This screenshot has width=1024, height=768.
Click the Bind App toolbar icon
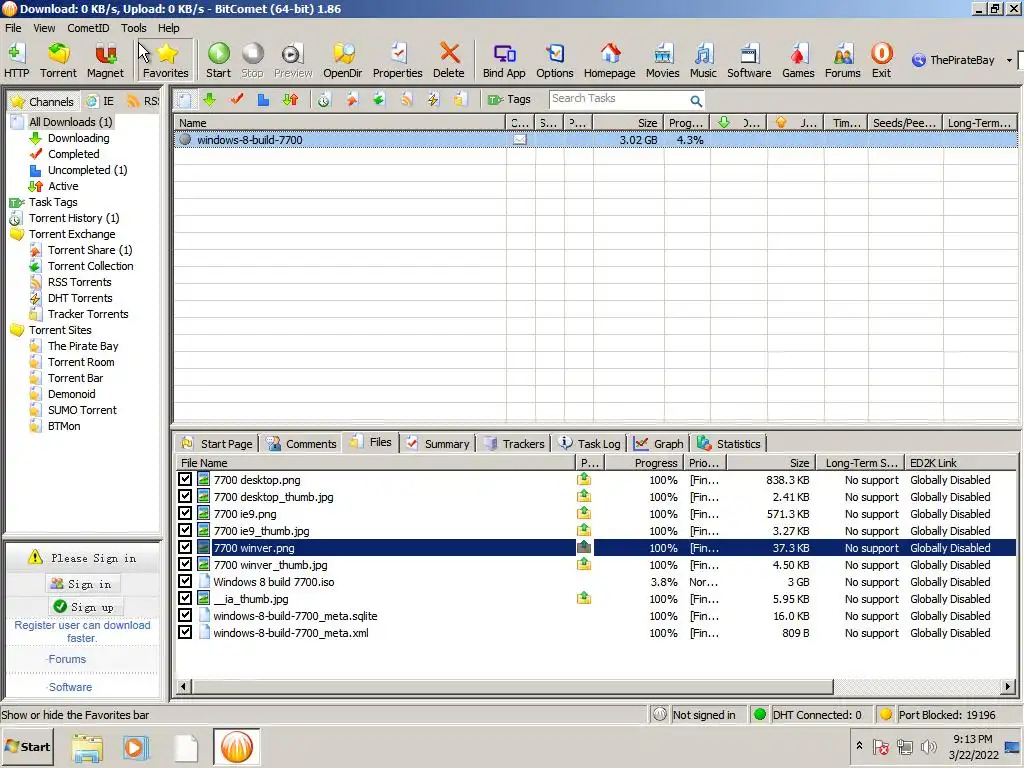tap(504, 60)
